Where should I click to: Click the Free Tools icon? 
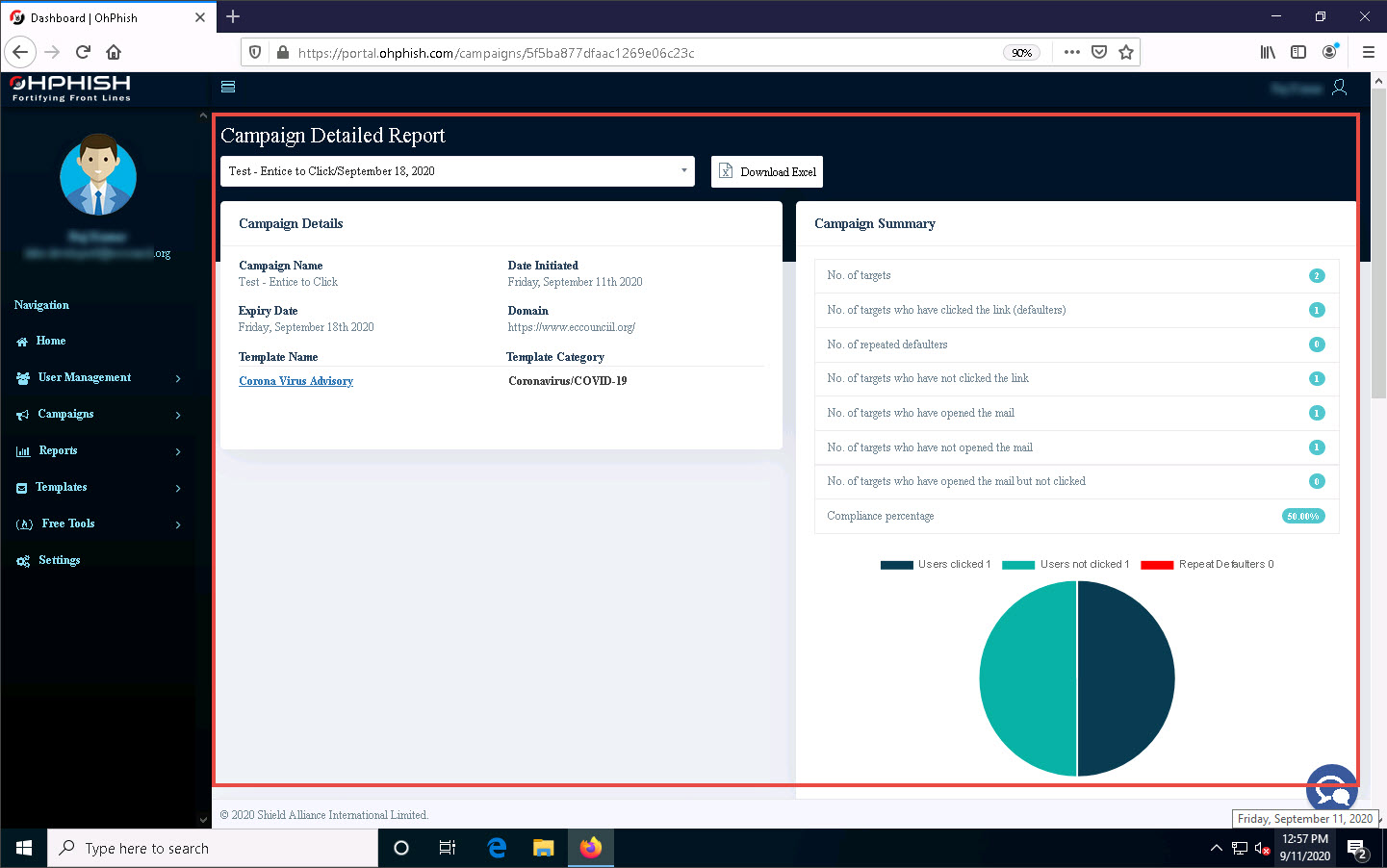(25, 524)
